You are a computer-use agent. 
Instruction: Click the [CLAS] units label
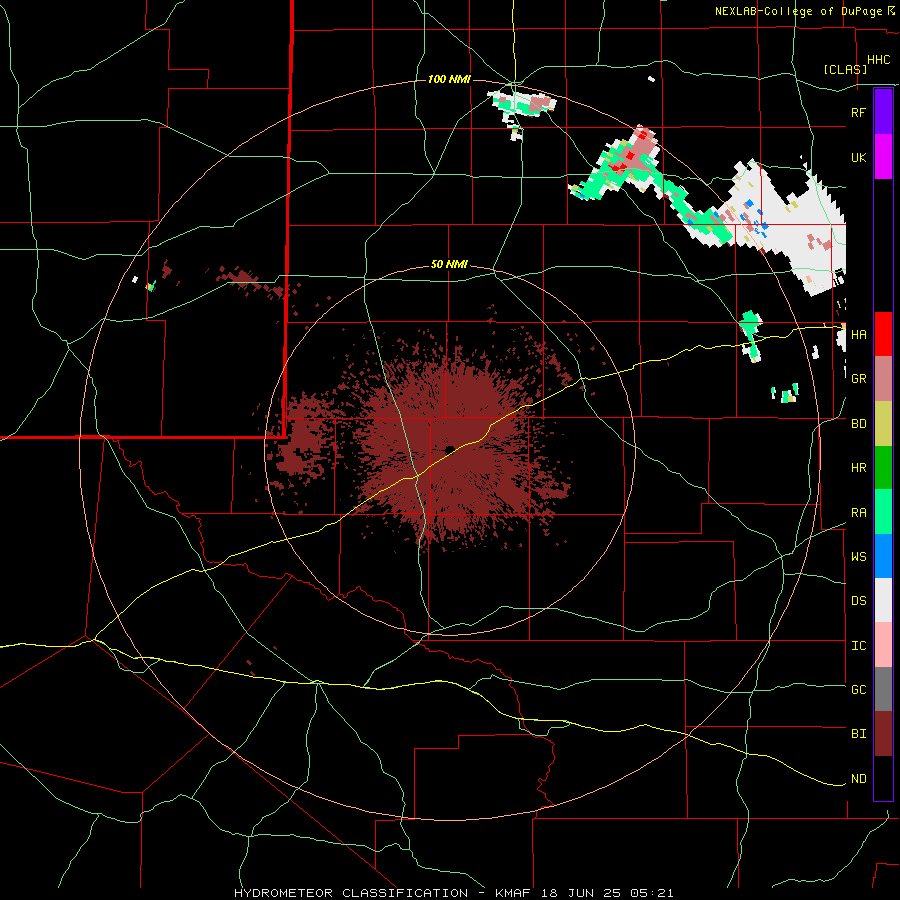(x=845, y=69)
